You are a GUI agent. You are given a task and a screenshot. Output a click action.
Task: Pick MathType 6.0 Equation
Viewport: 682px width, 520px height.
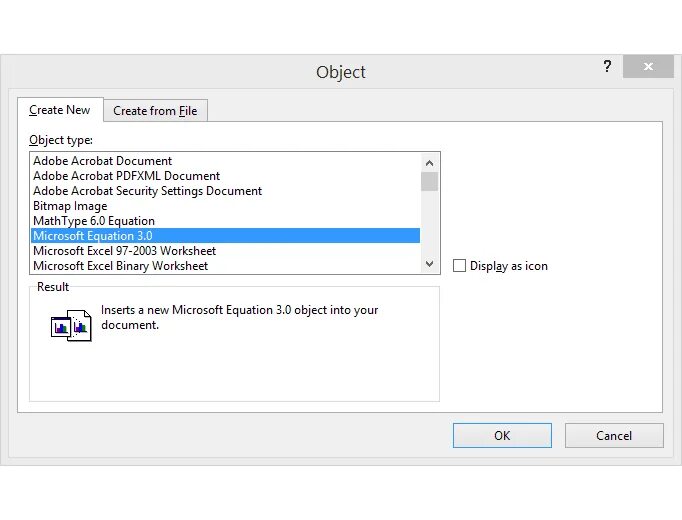tap(225, 221)
